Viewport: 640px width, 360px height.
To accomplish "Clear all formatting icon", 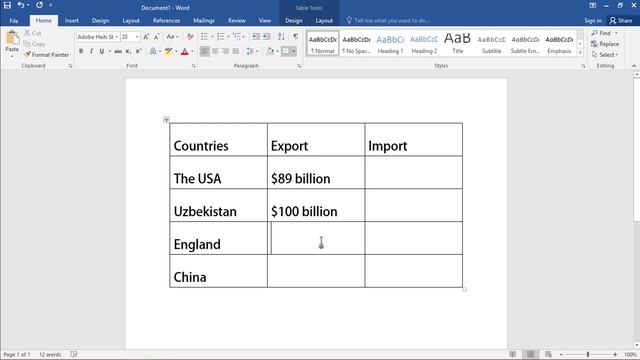I will pos(190,37).
